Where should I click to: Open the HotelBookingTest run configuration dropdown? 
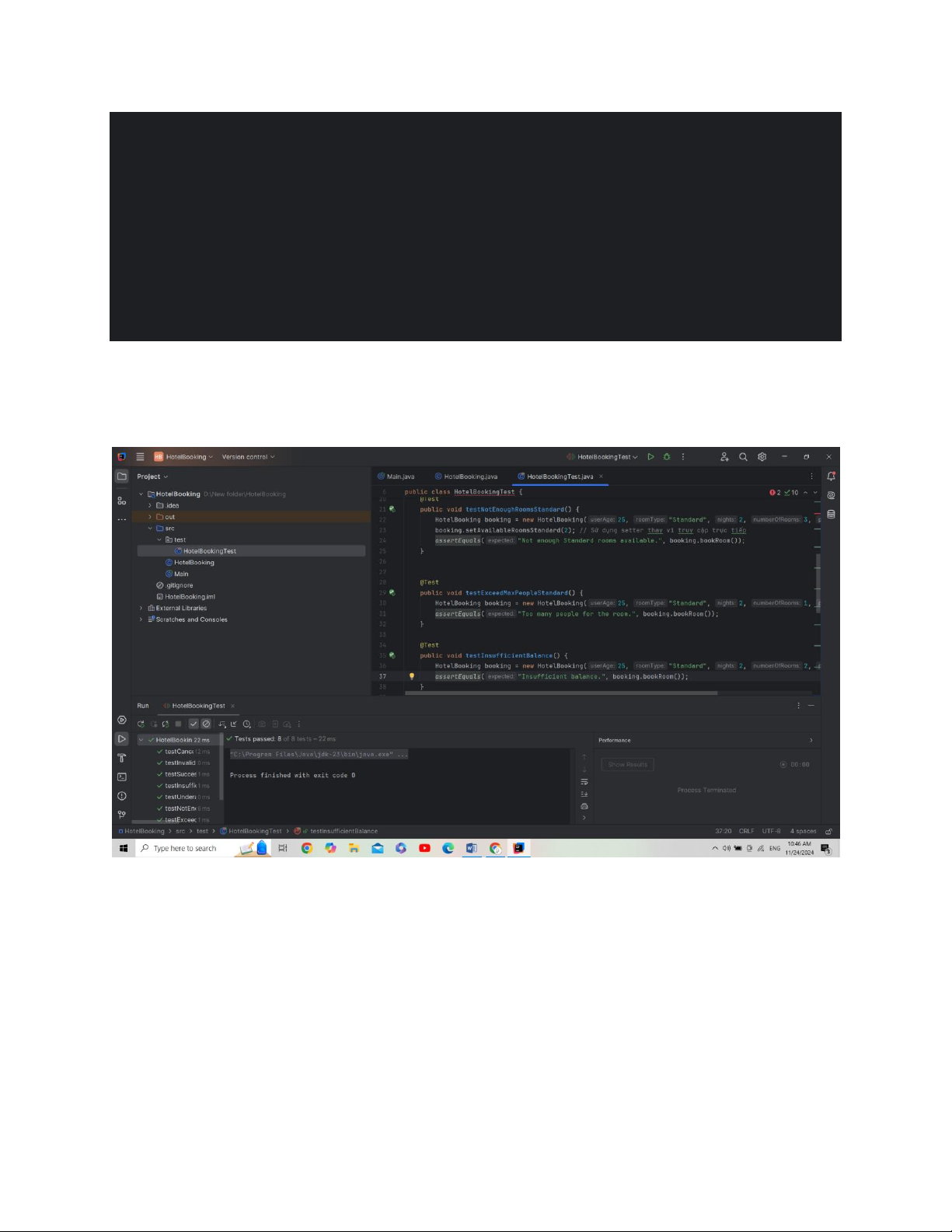tap(604, 457)
